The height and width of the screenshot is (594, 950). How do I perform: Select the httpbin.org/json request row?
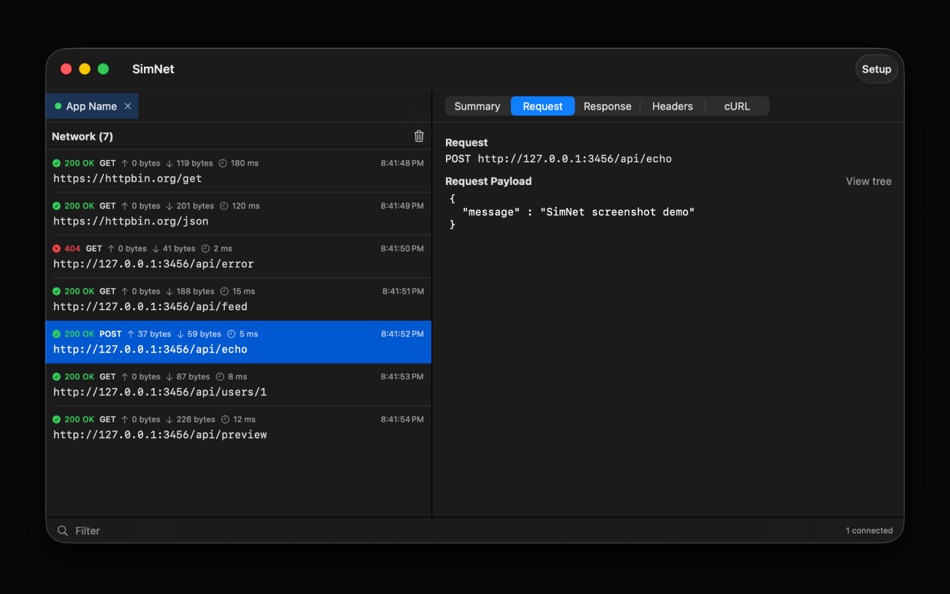[x=200, y=212]
